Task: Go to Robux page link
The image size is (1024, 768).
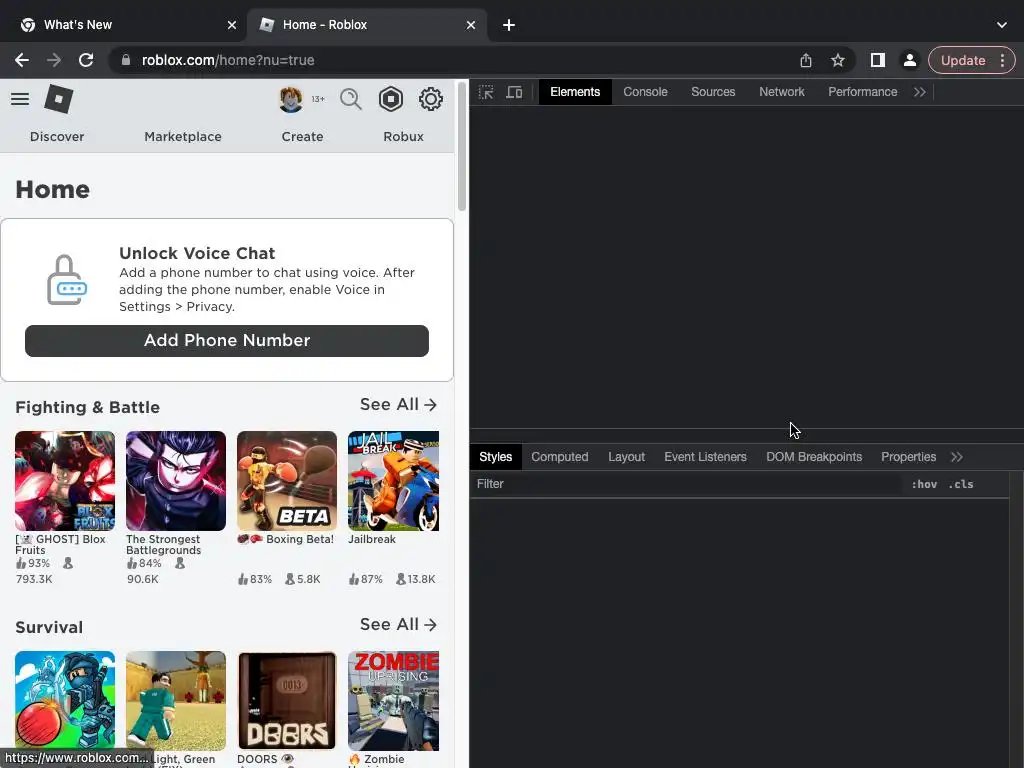Action: pos(404,136)
